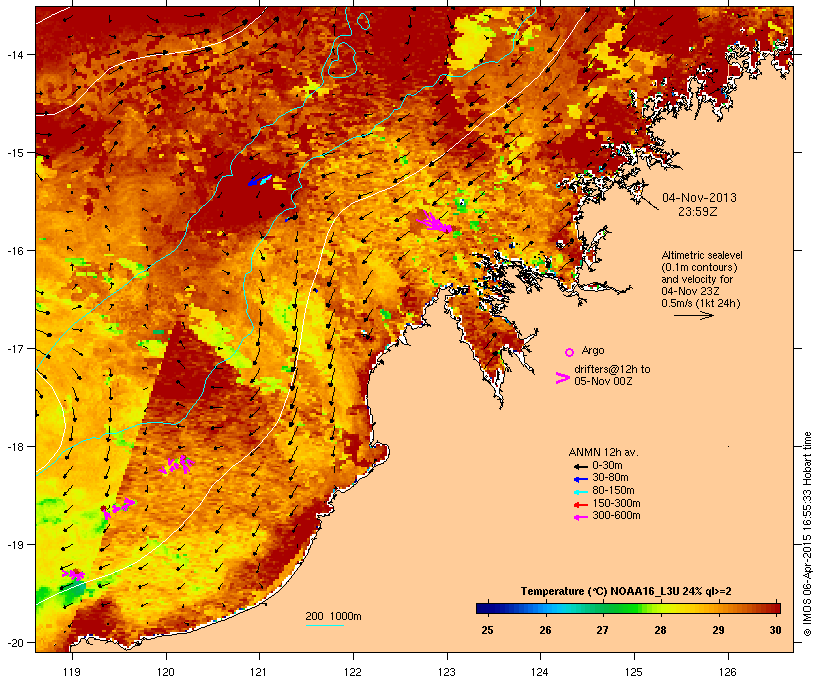Click the longitude axis label 120
Screen dimensions: 820x680
[166, 672]
